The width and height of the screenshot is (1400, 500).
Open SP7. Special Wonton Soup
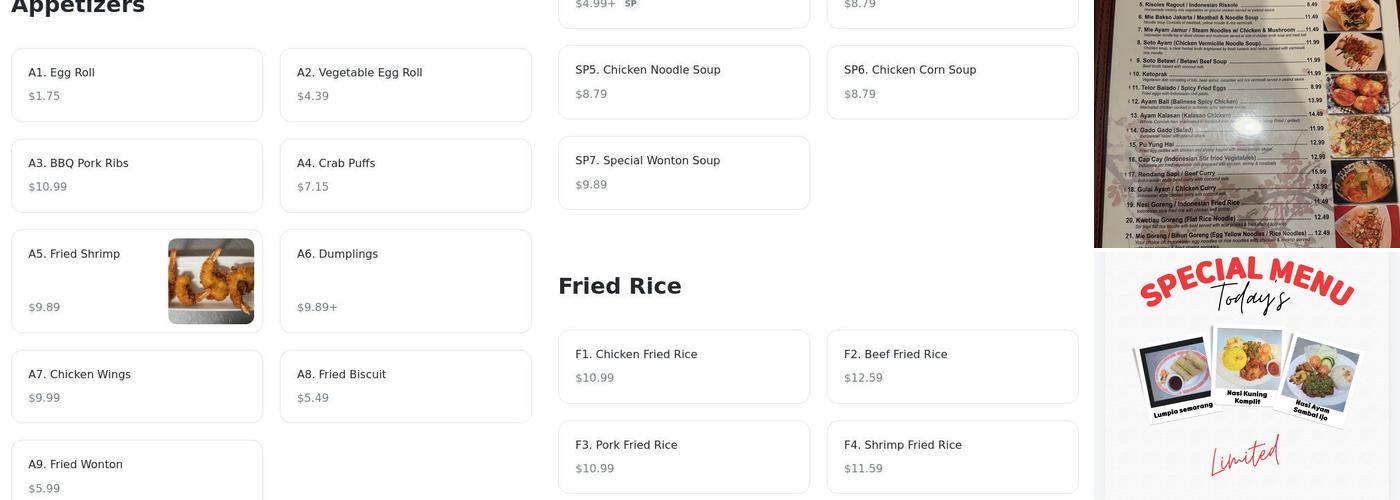[x=683, y=173]
